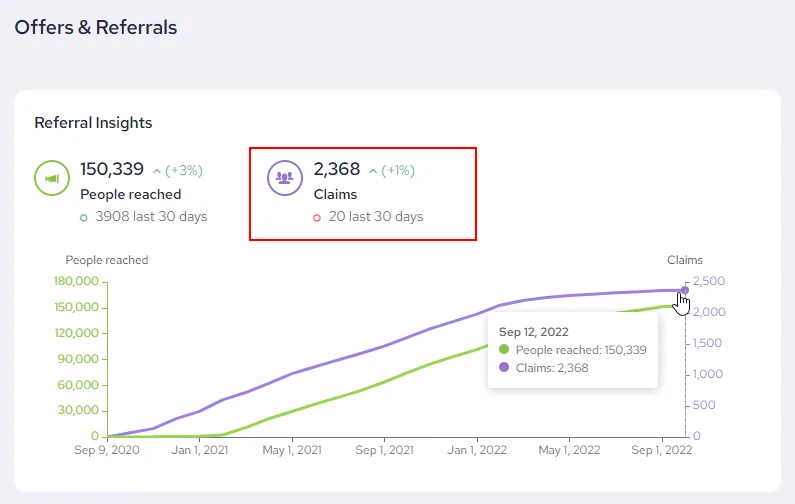Click the green megaphone People reached icon
This screenshot has width=795, height=504.
52,178
